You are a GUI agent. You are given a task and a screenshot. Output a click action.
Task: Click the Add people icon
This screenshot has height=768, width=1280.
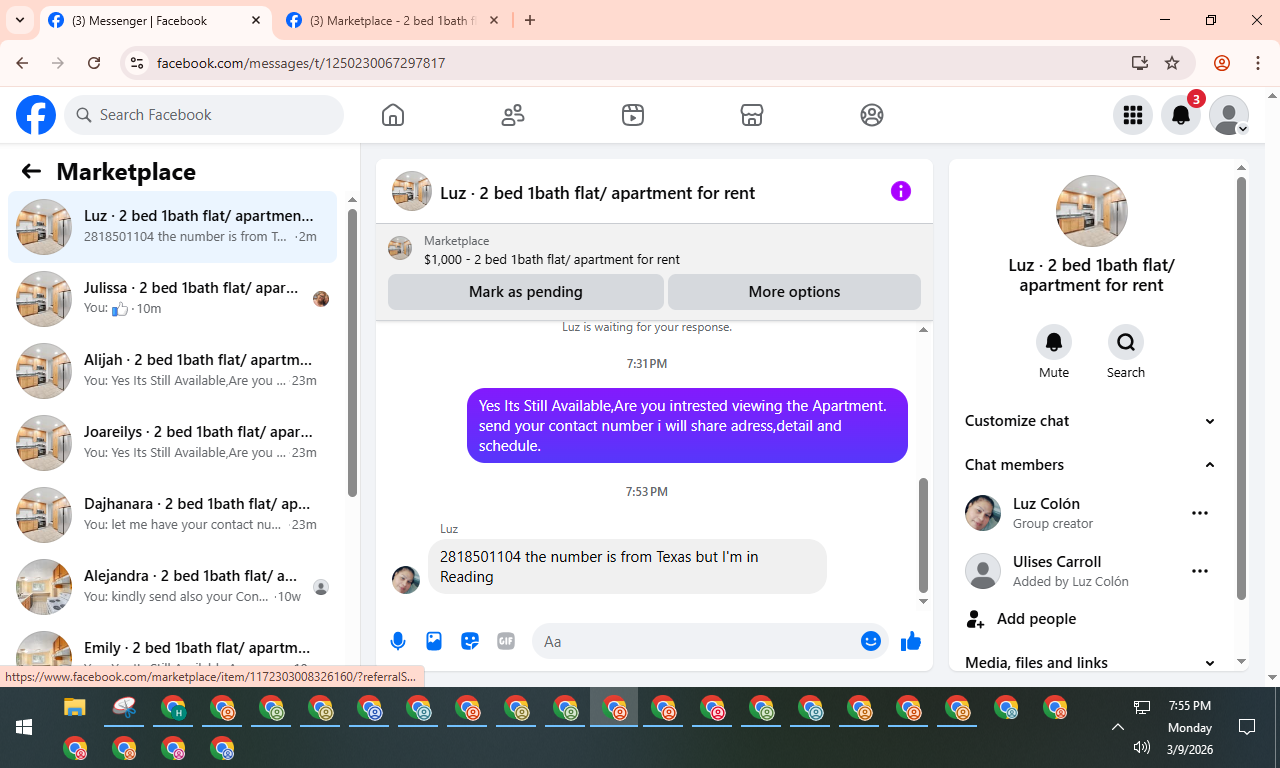coord(976,619)
